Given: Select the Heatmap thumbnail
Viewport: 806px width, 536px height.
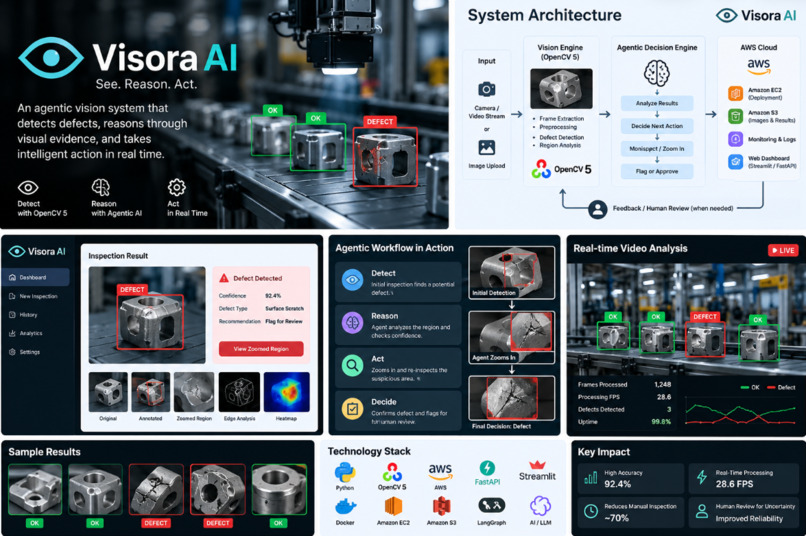Looking at the screenshot, I should click(286, 392).
